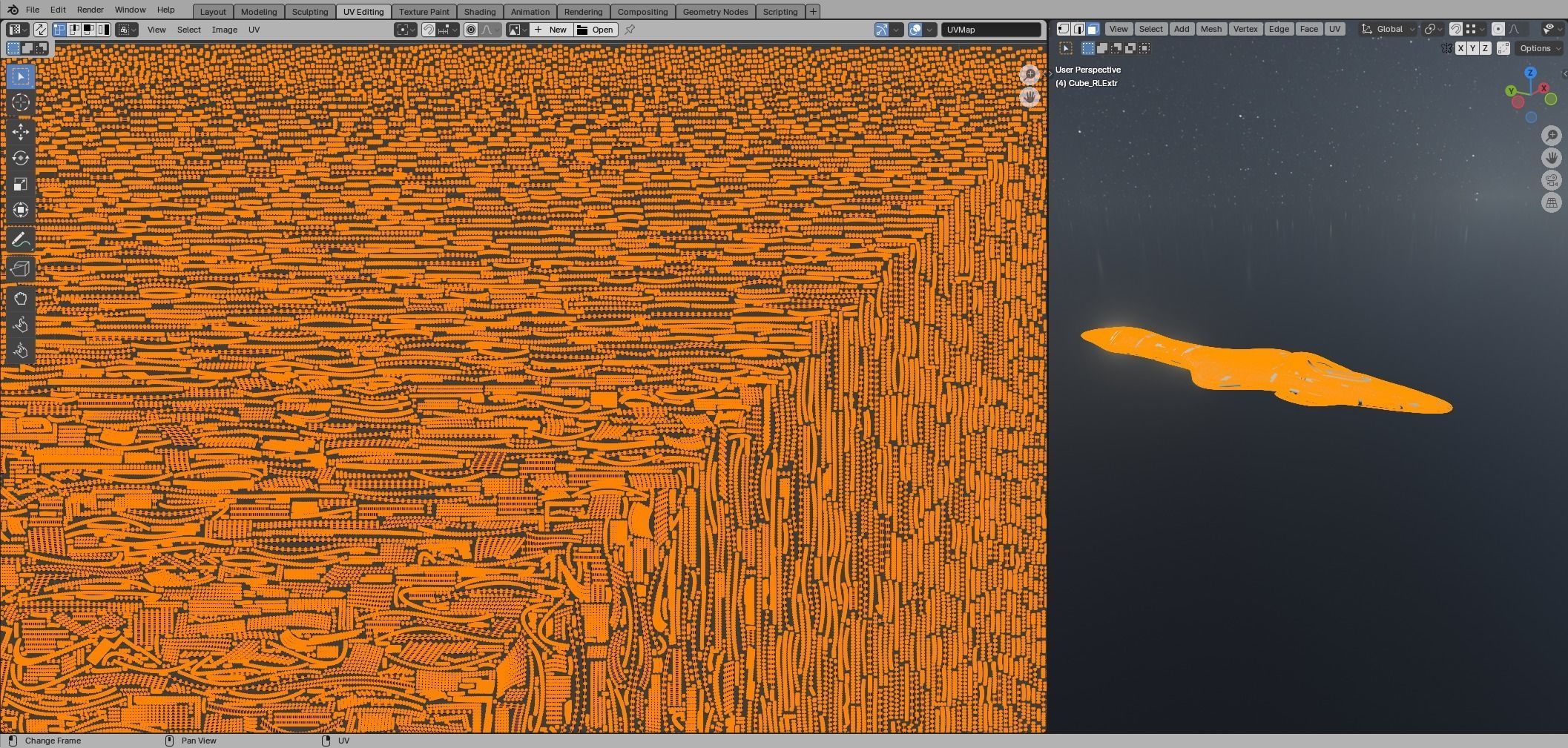Select the Select Box tool in UV editor
Screen dimensions: 1568x748
(x=21, y=76)
